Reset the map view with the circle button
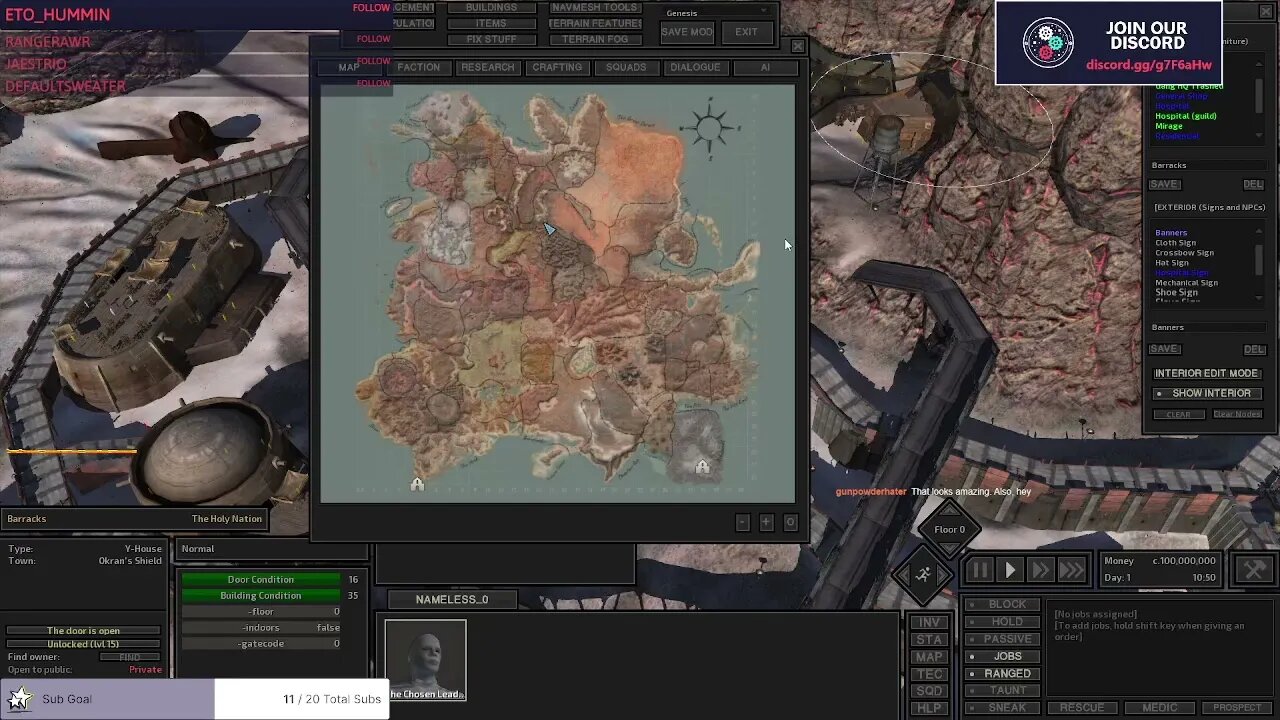Viewport: 1280px width, 720px height. (x=790, y=522)
